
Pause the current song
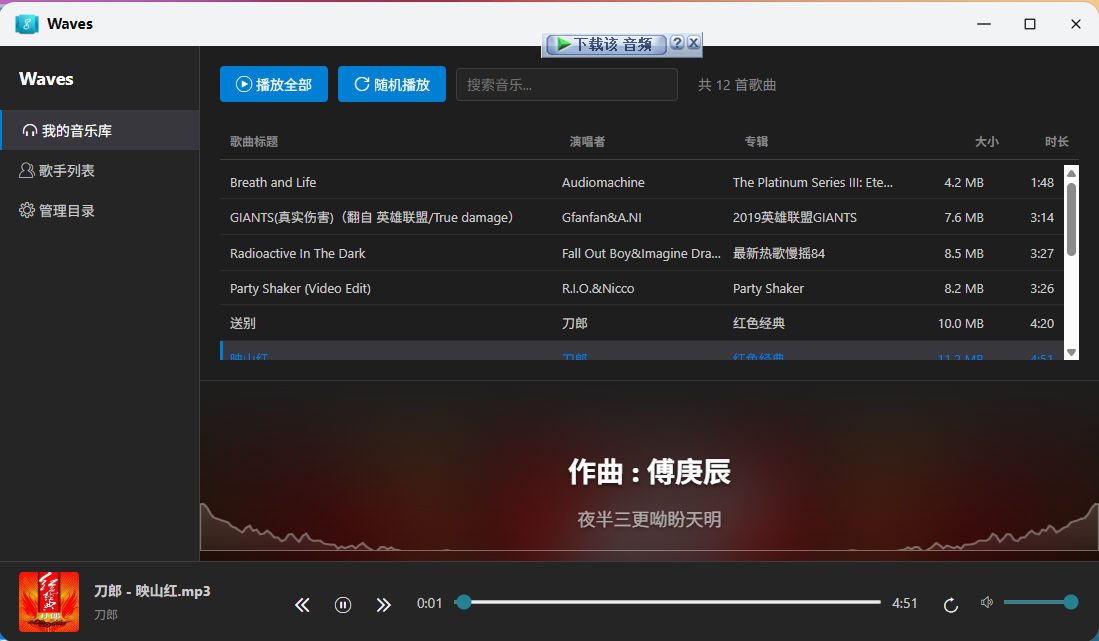point(343,605)
